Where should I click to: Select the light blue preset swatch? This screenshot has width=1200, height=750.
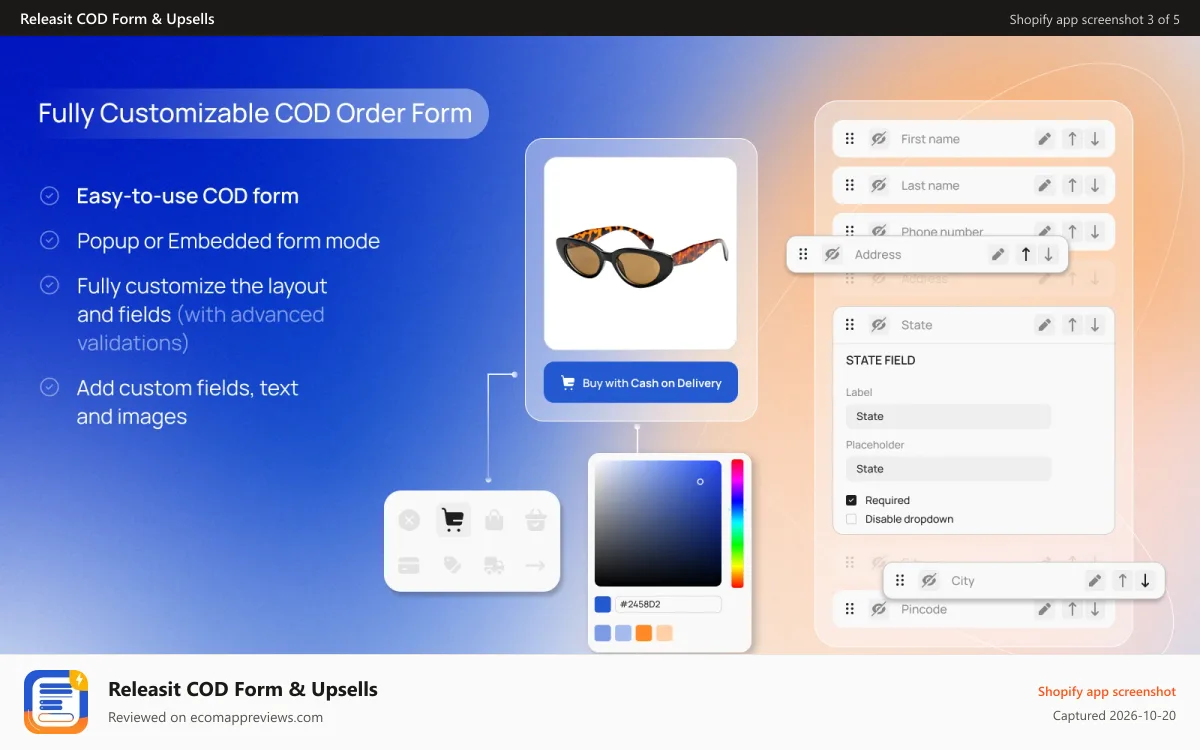pos(623,633)
